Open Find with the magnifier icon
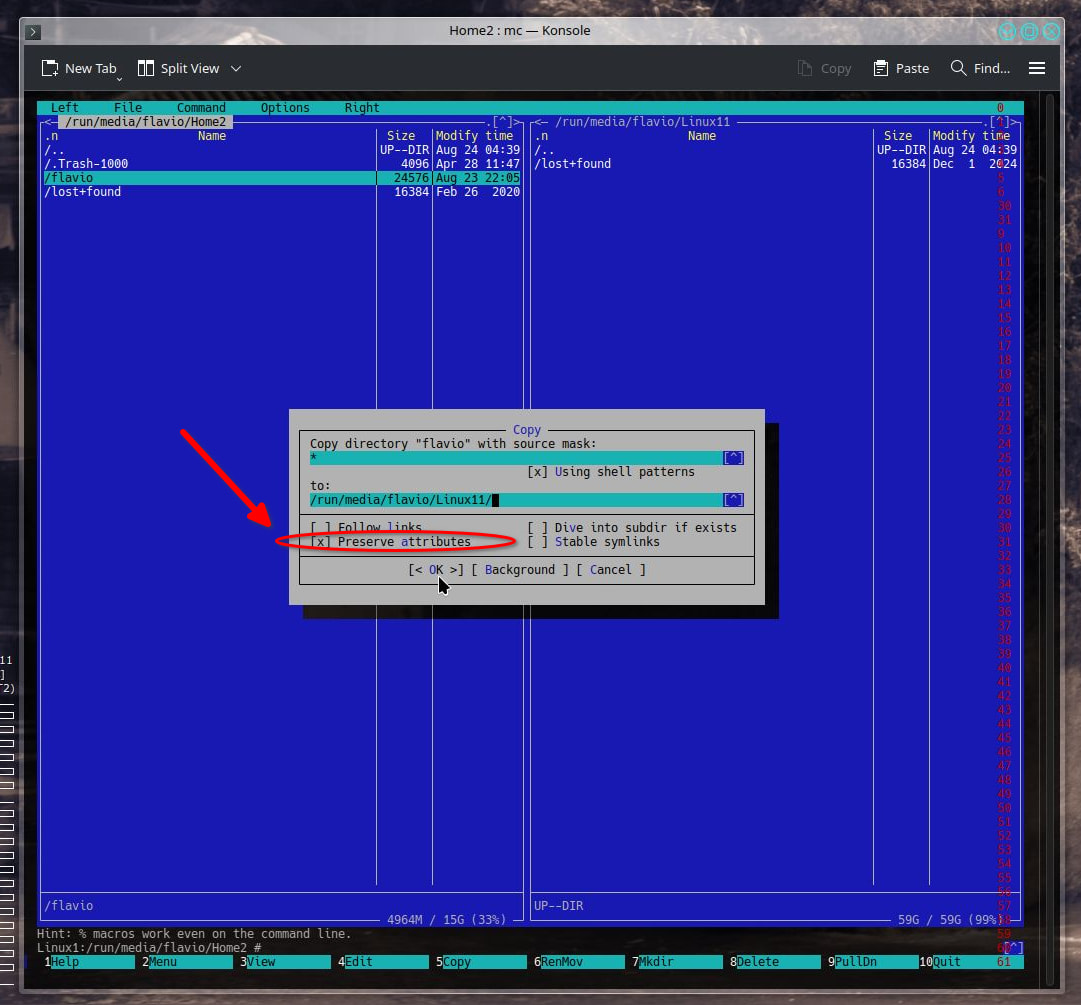This screenshot has height=1005, width=1081. point(958,68)
